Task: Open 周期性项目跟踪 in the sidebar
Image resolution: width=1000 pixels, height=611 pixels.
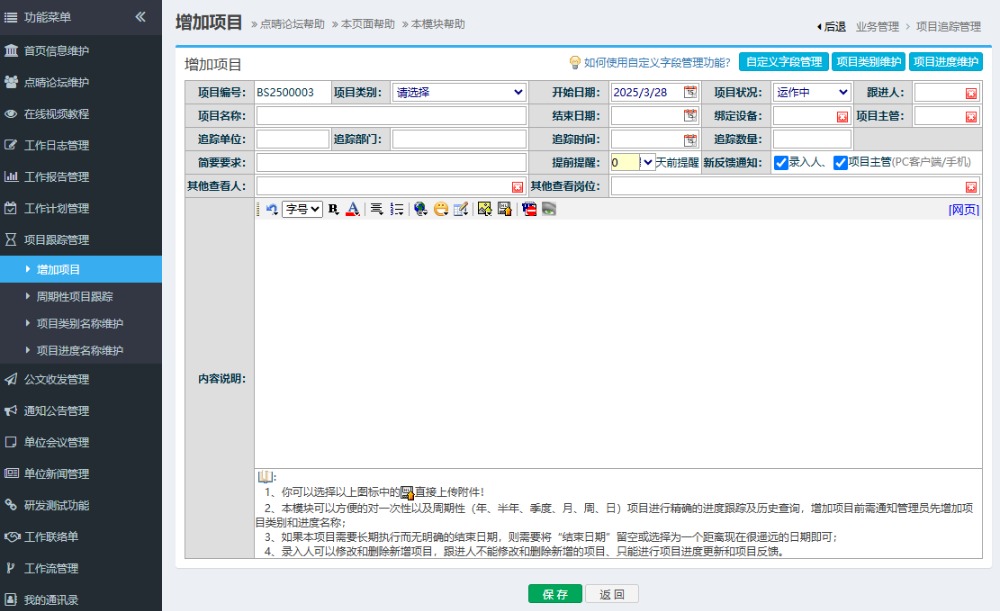Action: click(74, 297)
